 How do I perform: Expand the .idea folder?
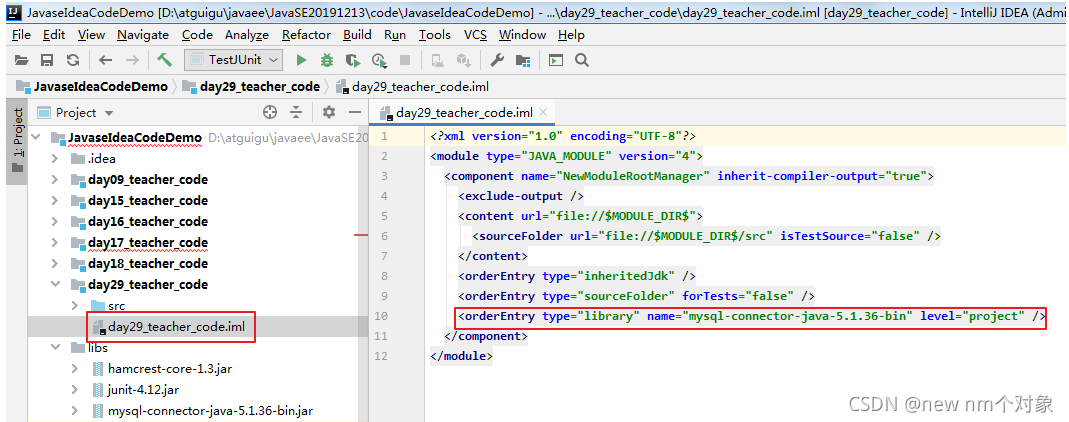coord(55,159)
